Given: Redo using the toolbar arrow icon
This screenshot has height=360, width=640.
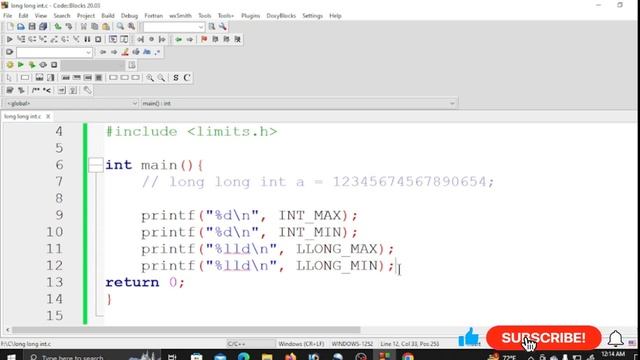Looking at the screenshot, I should [69, 27].
